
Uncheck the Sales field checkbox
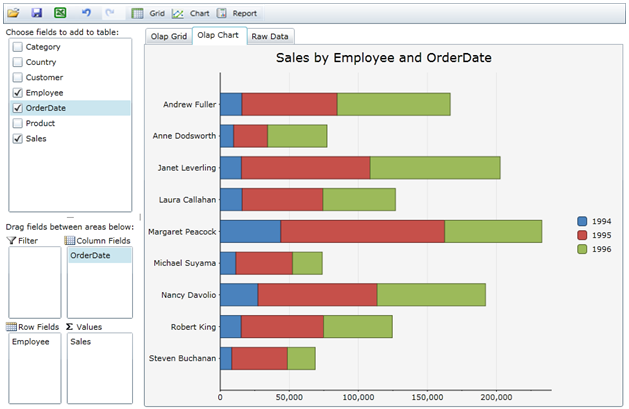pyautogui.click(x=17, y=139)
